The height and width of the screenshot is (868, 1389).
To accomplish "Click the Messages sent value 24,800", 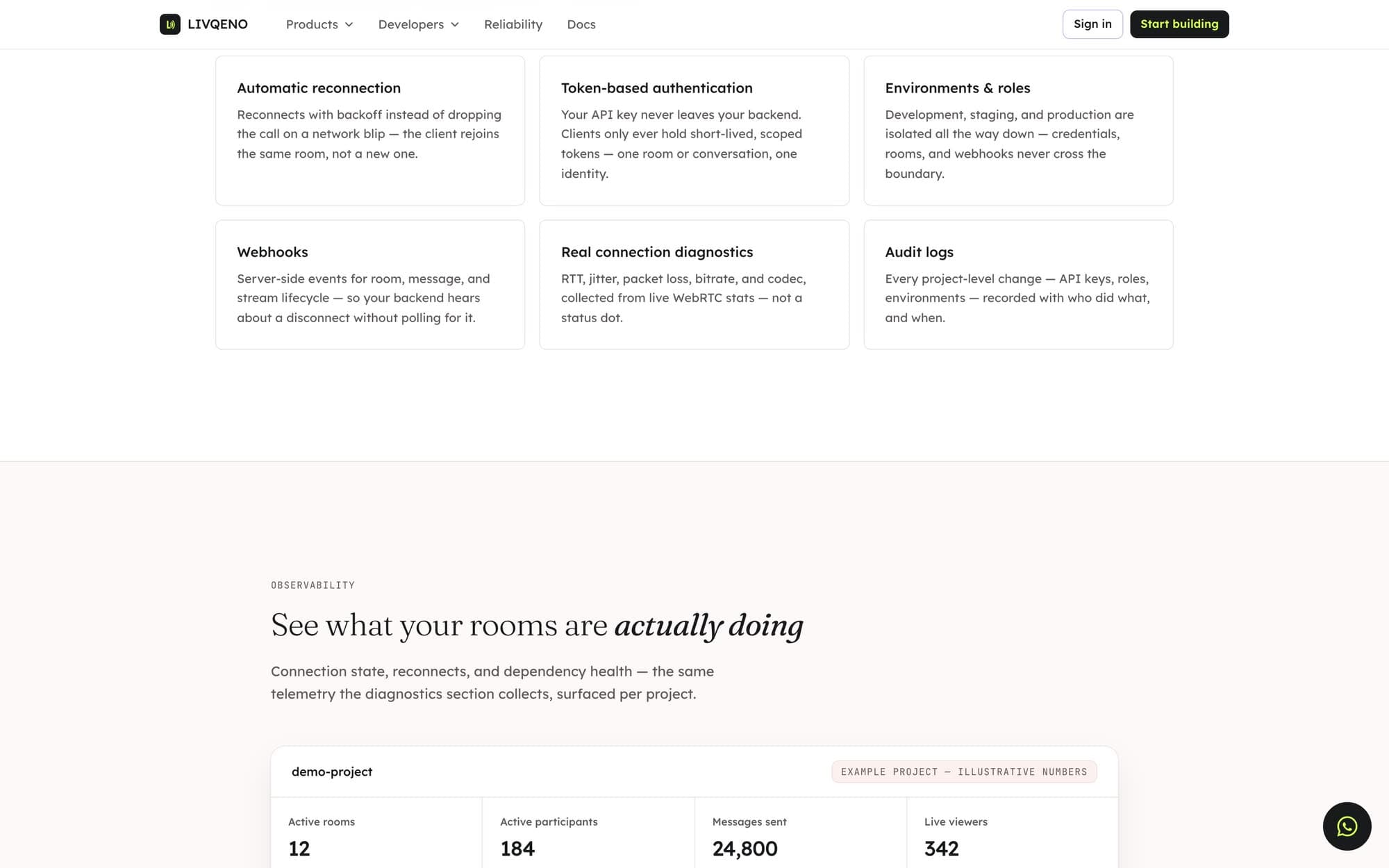I will (x=745, y=849).
